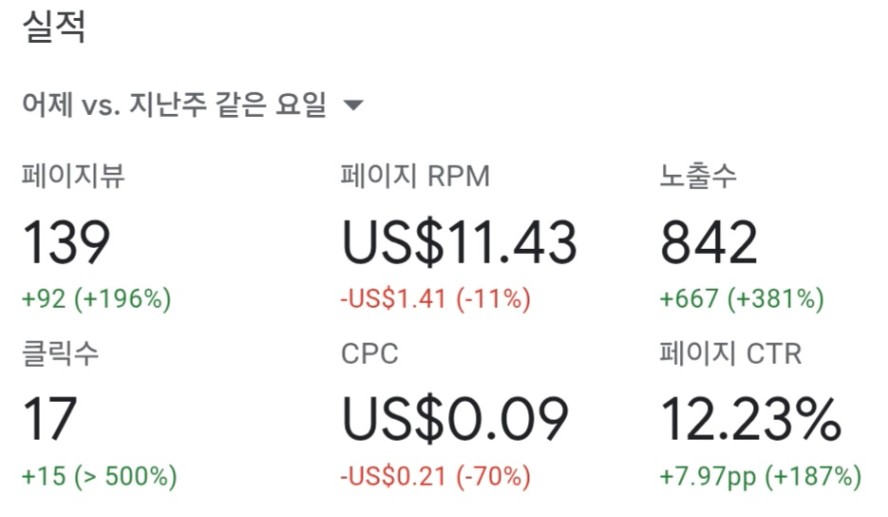Click the 139 page views value

click(66, 242)
